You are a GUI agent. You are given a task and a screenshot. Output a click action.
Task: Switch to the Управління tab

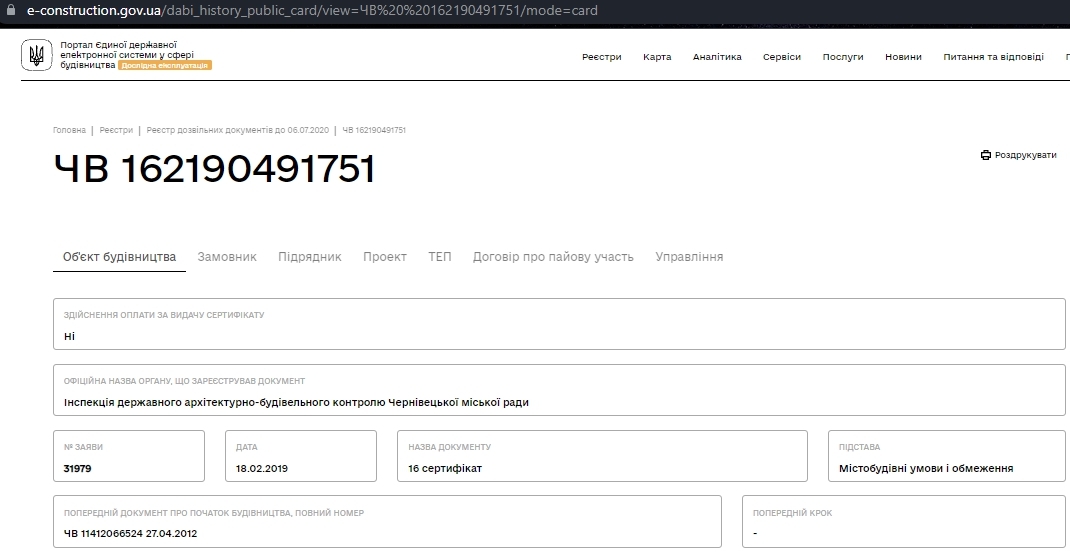click(x=689, y=257)
